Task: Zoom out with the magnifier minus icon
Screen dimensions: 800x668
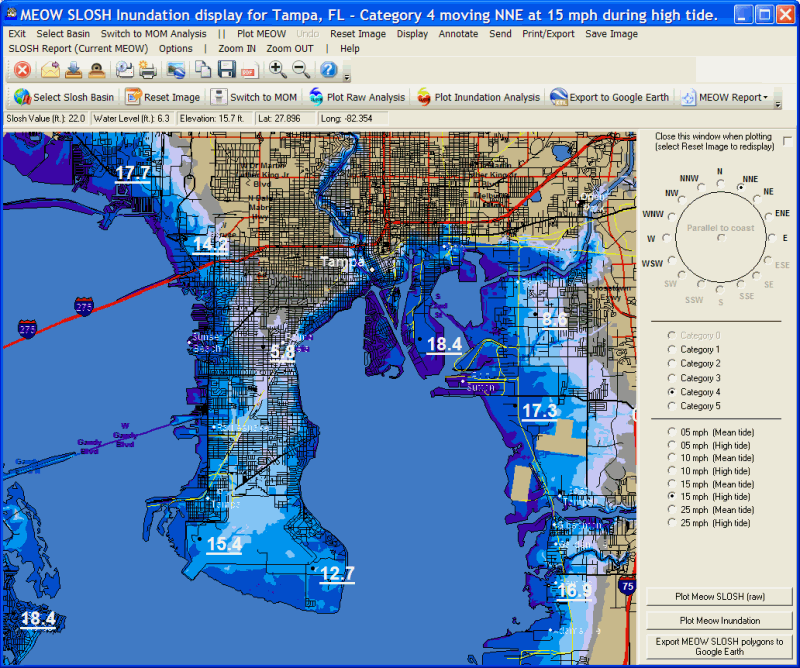Action: [x=301, y=70]
